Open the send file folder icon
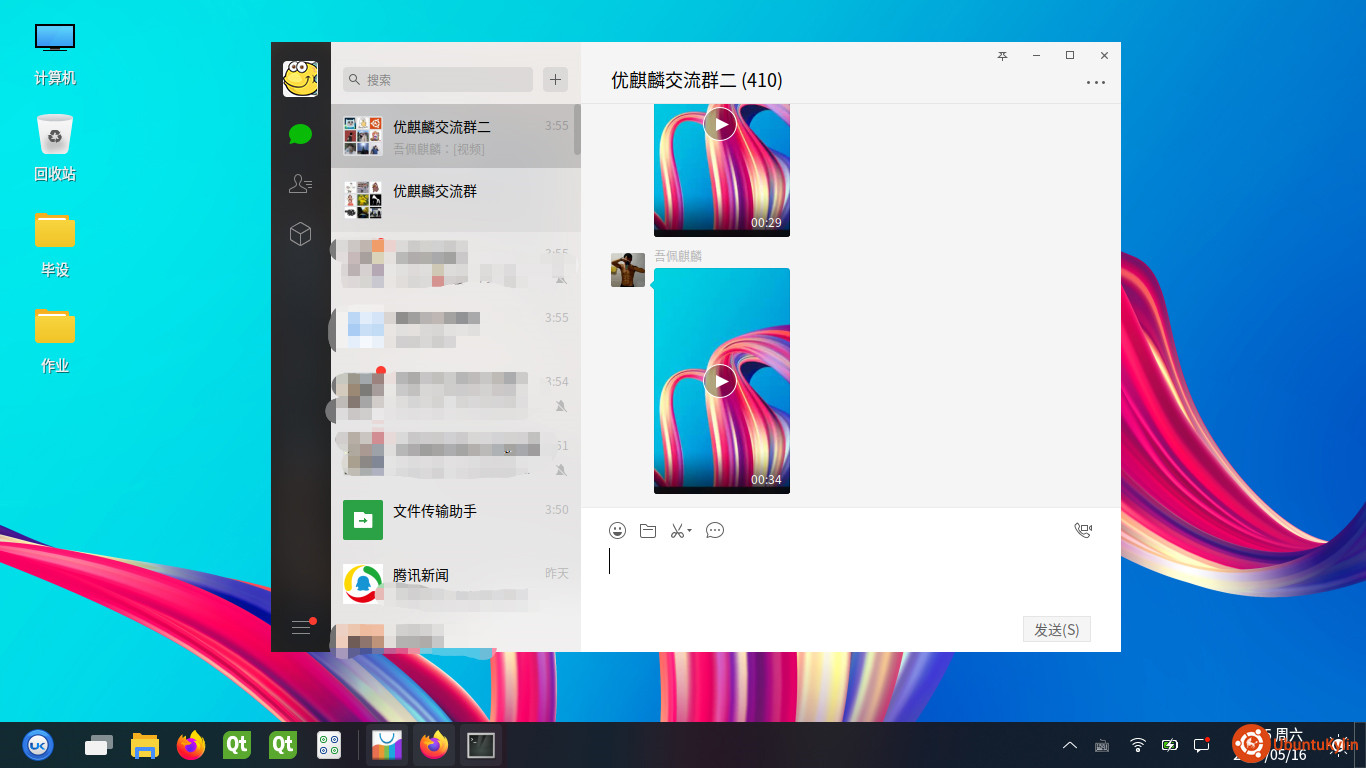The image size is (1366, 768). click(x=648, y=531)
